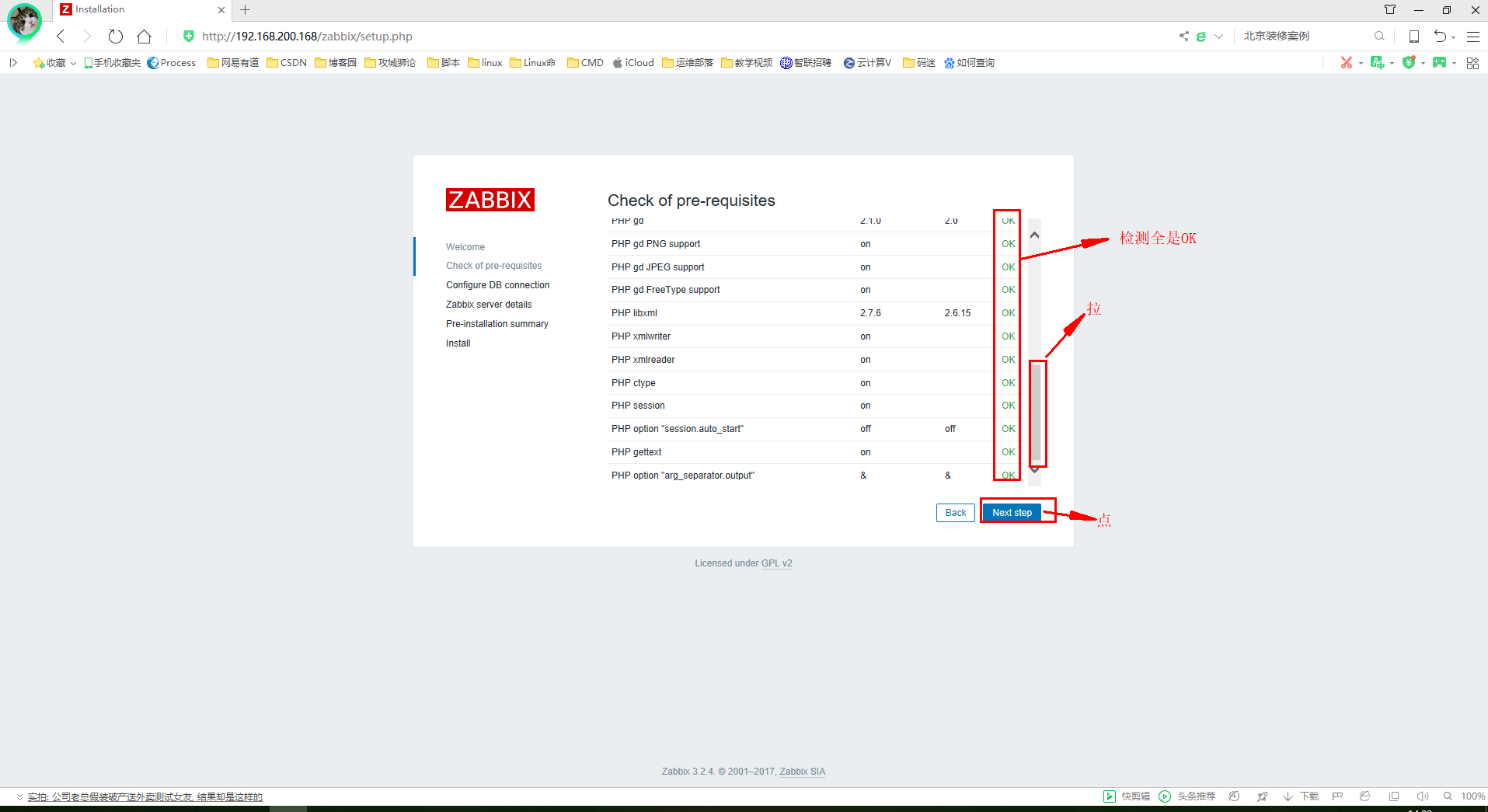Toggle the sound speaker icon in status bar
Screen dimensions: 1488x812
1423,796
